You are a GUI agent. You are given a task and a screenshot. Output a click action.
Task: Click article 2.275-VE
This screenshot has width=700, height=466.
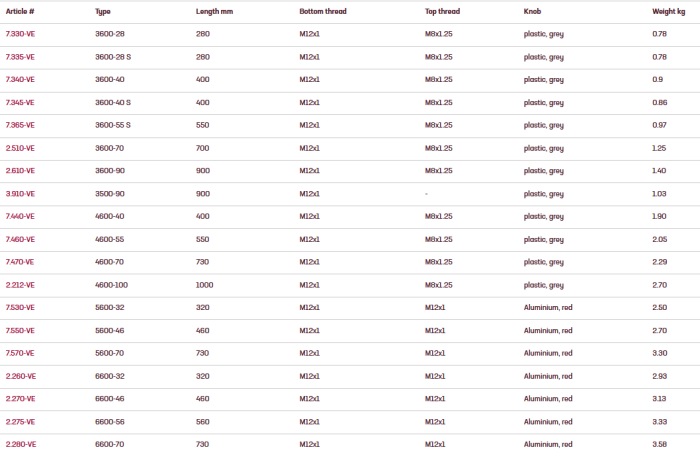coord(21,421)
